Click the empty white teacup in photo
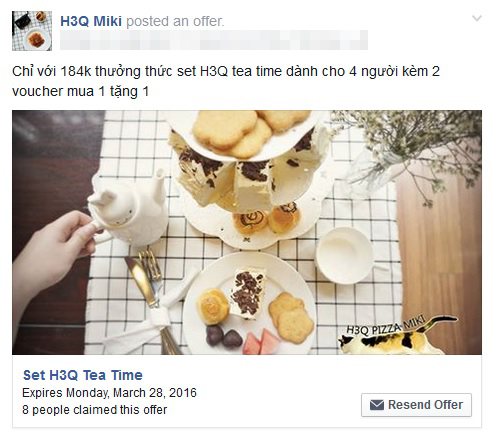 point(345,255)
